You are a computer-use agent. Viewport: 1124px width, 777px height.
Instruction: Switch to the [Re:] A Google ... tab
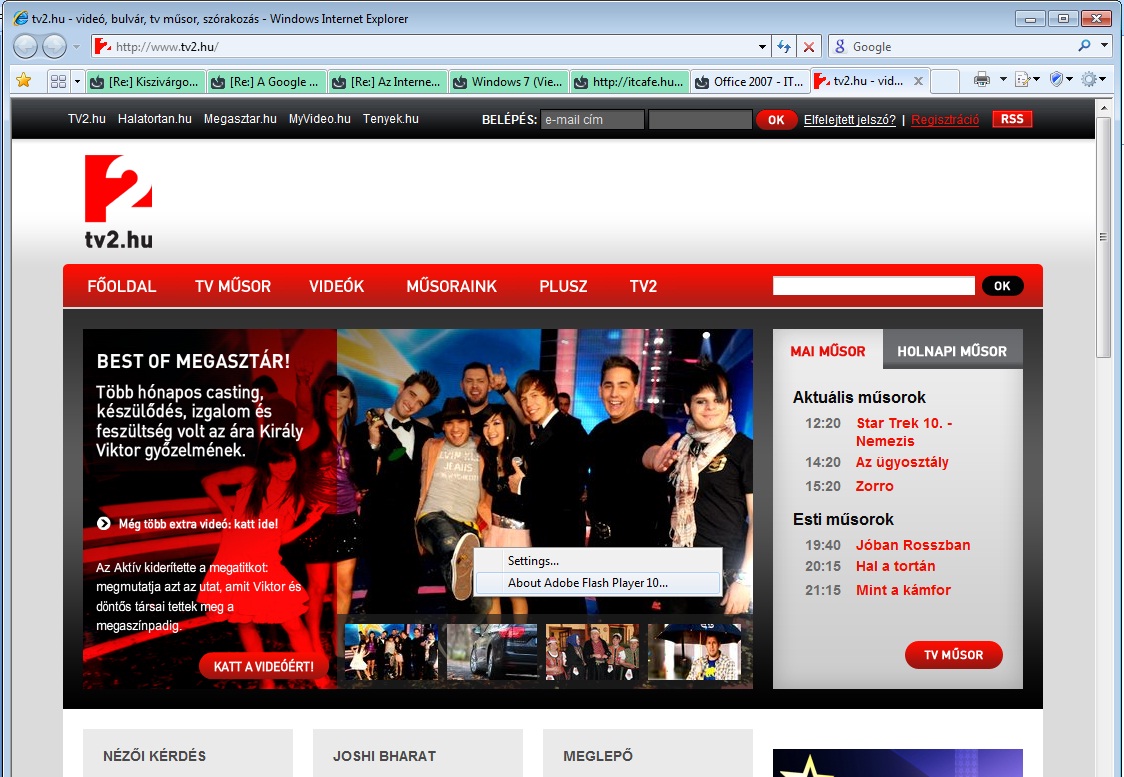point(266,82)
